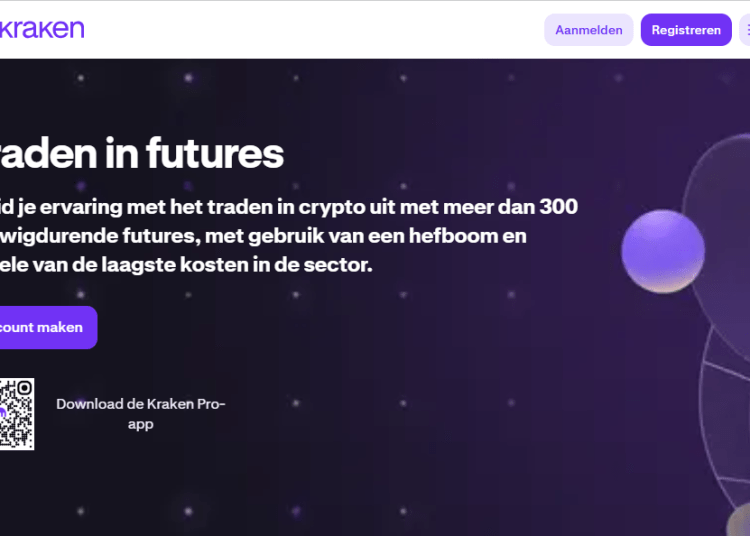The height and width of the screenshot is (536, 750).
Task: Click the 'Download de Kraken Pro-app' text
Action: tap(140, 404)
